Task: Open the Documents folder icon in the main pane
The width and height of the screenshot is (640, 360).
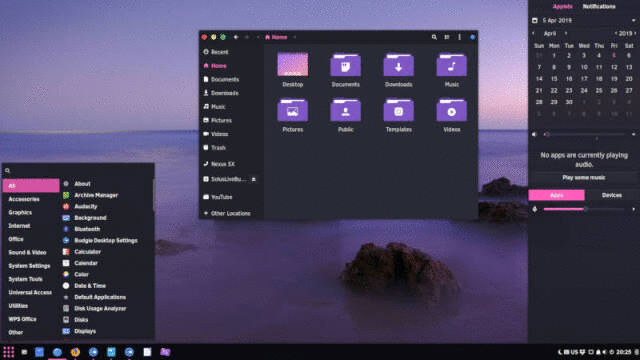Action: [345, 65]
